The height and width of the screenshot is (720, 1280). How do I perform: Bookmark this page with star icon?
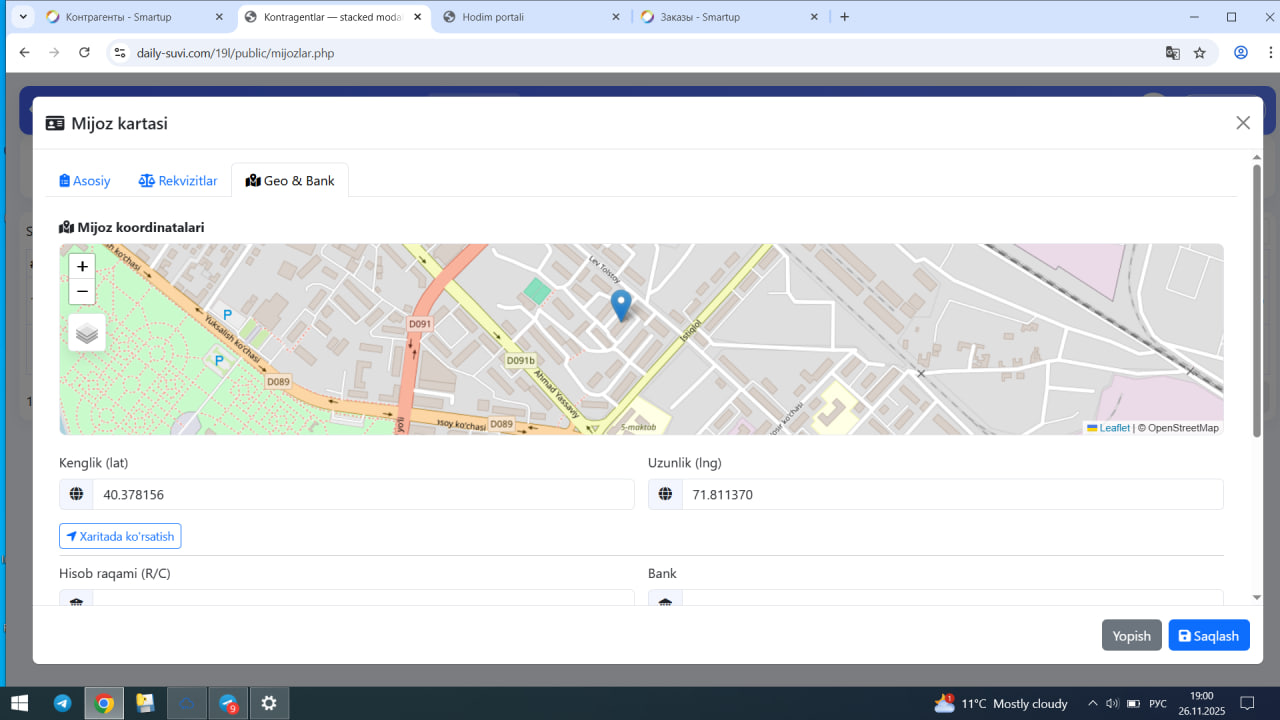pyautogui.click(x=1200, y=53)
